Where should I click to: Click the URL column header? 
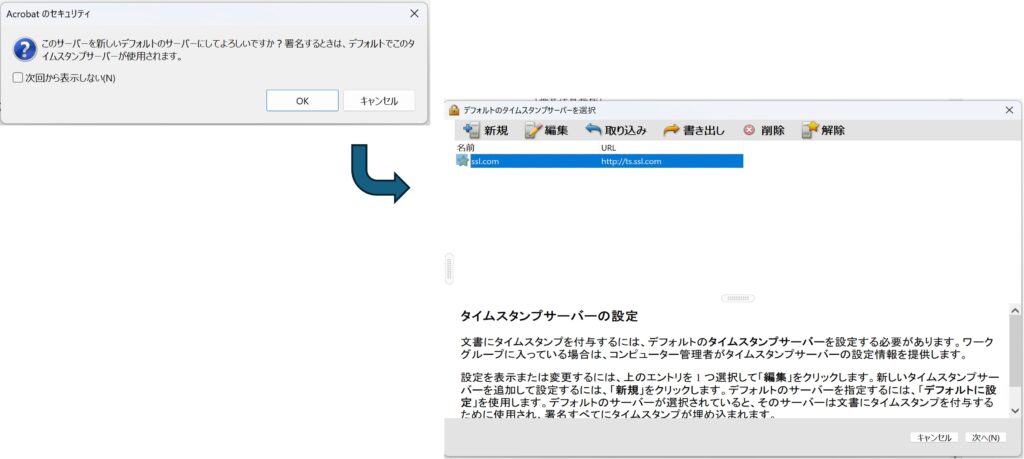click(608, 147)
